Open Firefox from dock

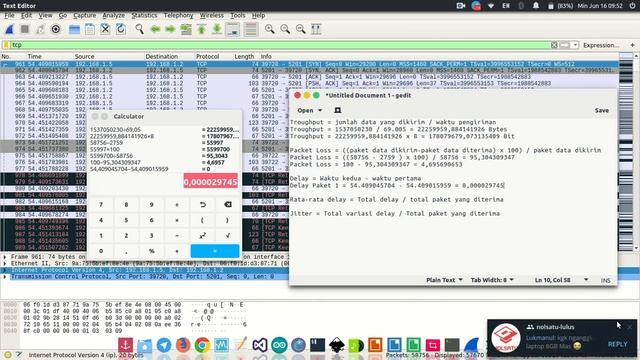[x=183, y=345]
